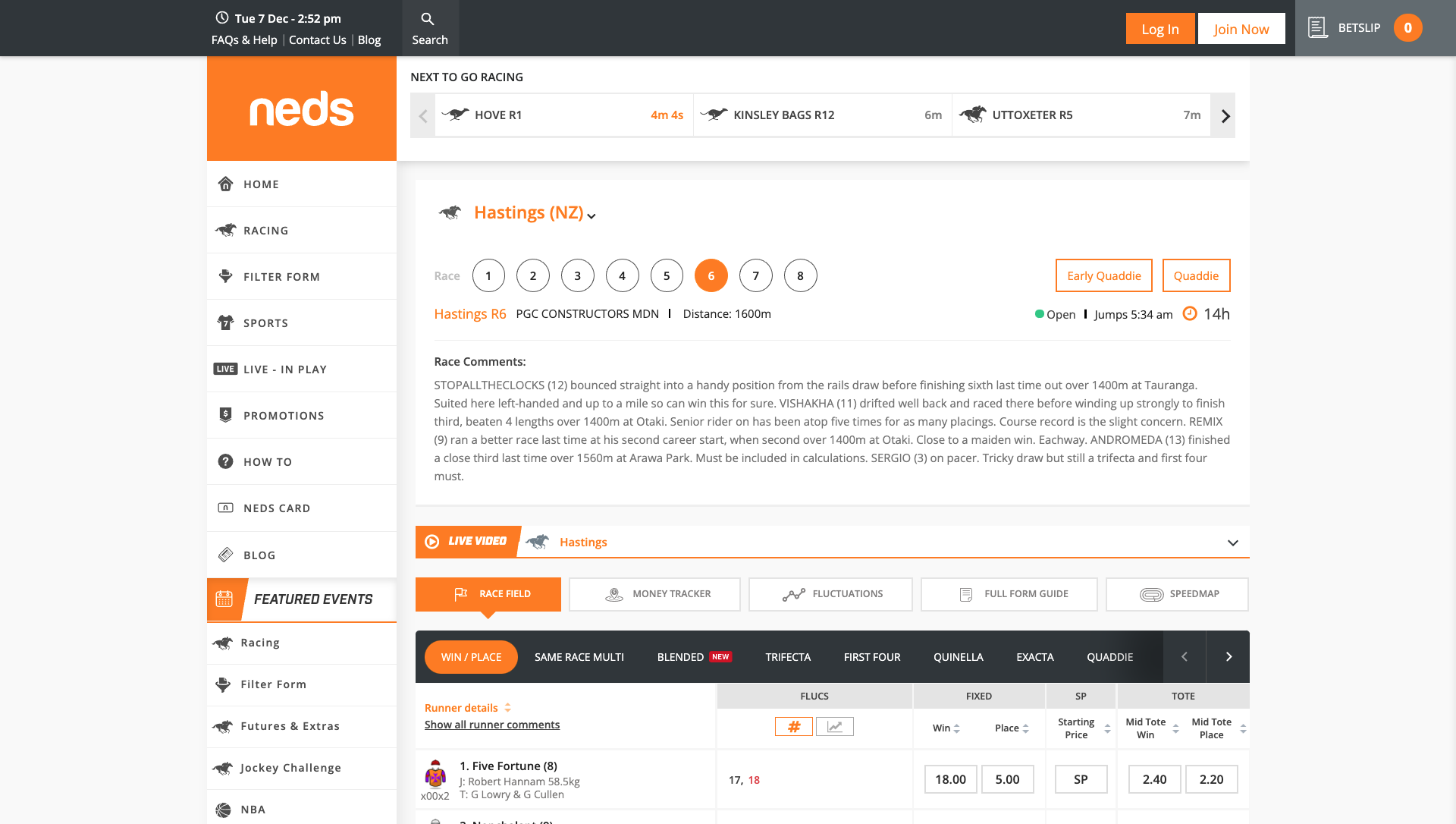1456x824 pixels.
Task: Select race number 3
Action: (x=578, y=275)
